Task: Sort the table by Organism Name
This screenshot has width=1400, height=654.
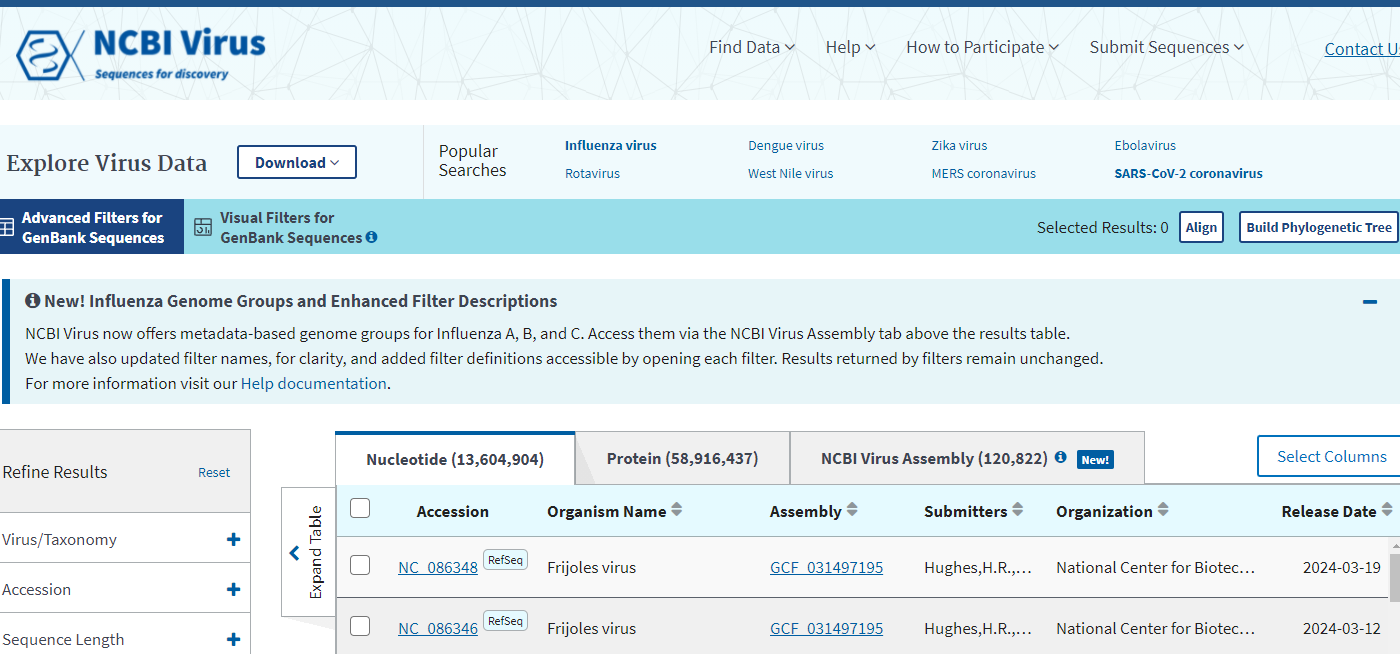Action: 677,511
